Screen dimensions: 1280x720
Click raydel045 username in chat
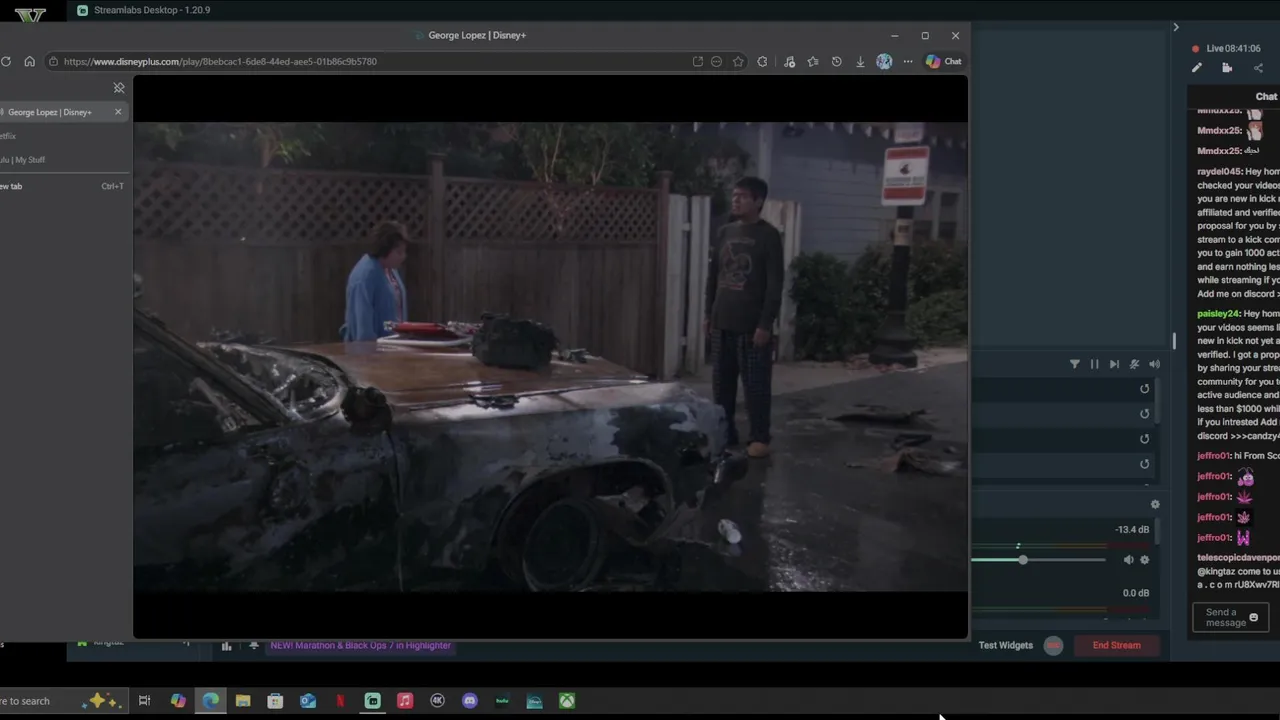(1219, 172)
